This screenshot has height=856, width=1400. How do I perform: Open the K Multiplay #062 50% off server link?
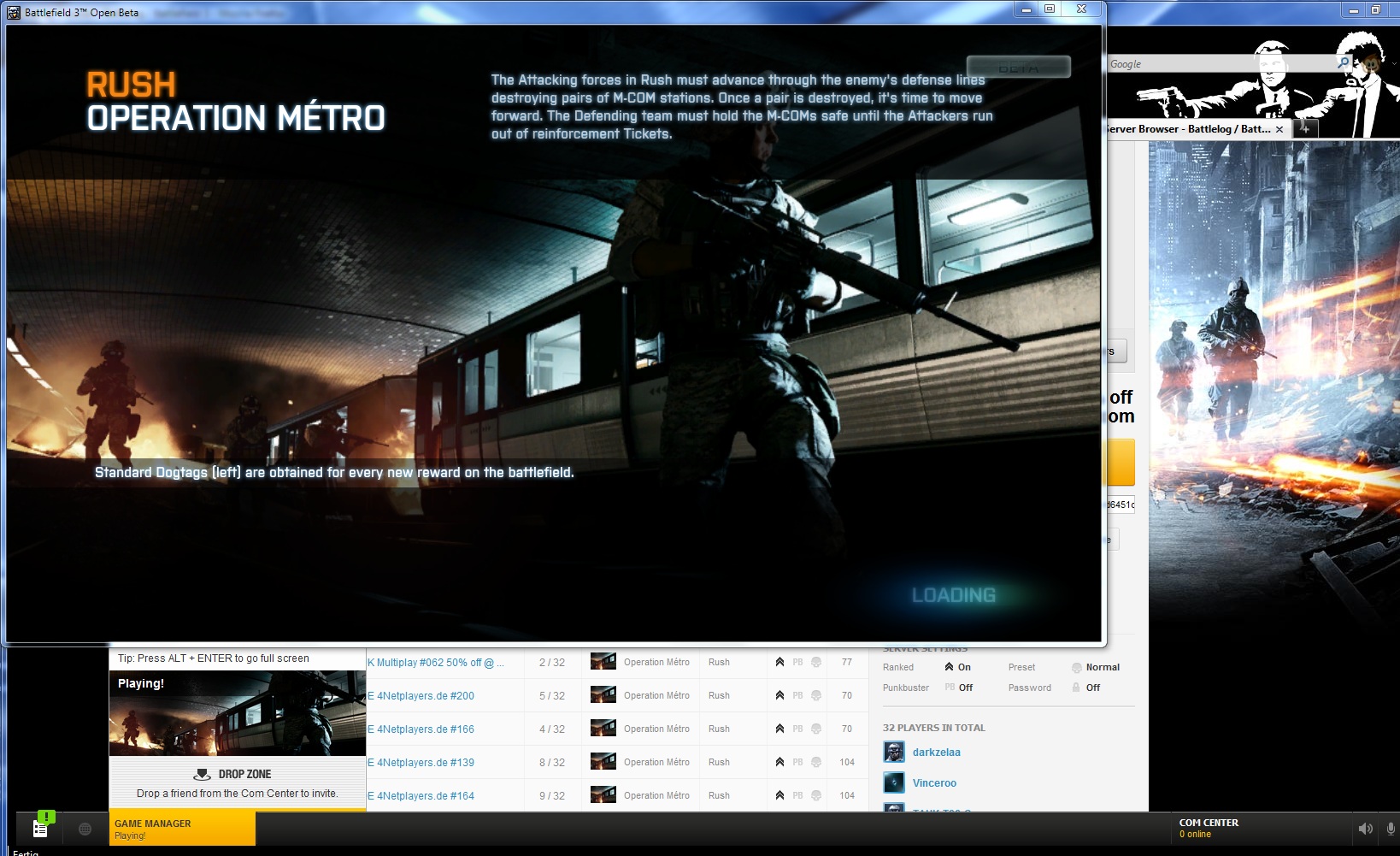point(436,663)
